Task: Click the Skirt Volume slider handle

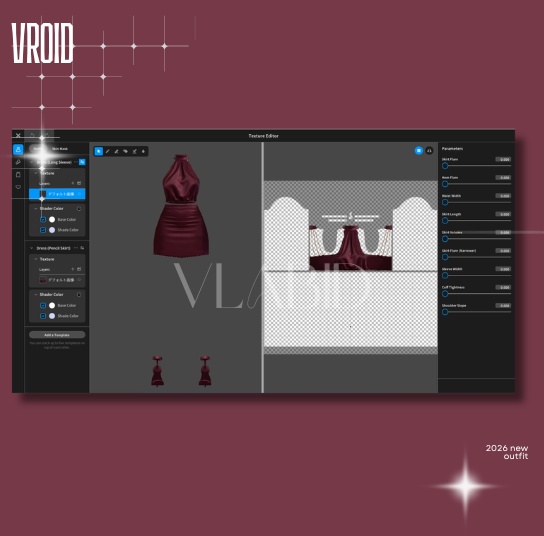Action: pyautogui.click(x=445, y=239)
